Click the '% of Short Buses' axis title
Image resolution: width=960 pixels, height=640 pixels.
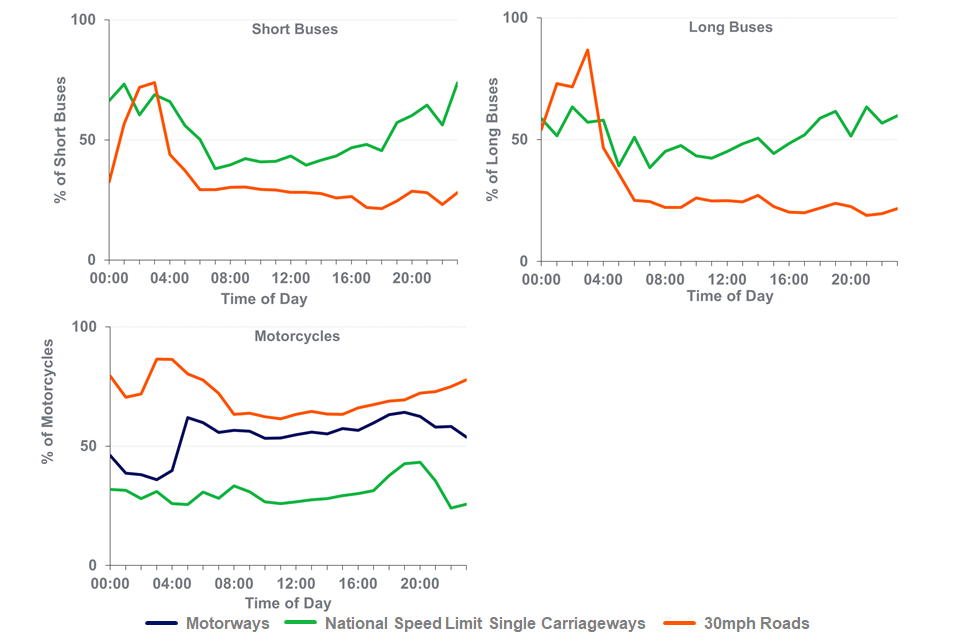point(60,140)
